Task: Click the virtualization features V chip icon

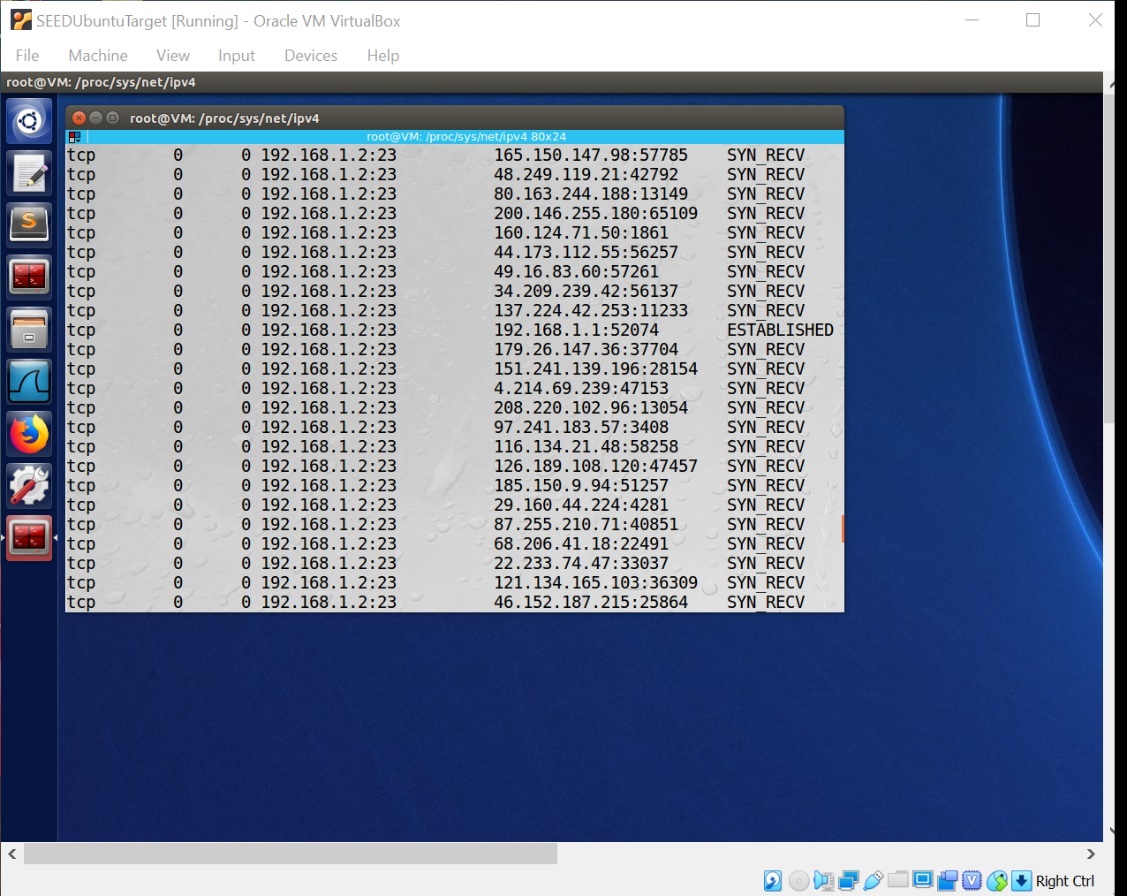Action: (972, 880)
